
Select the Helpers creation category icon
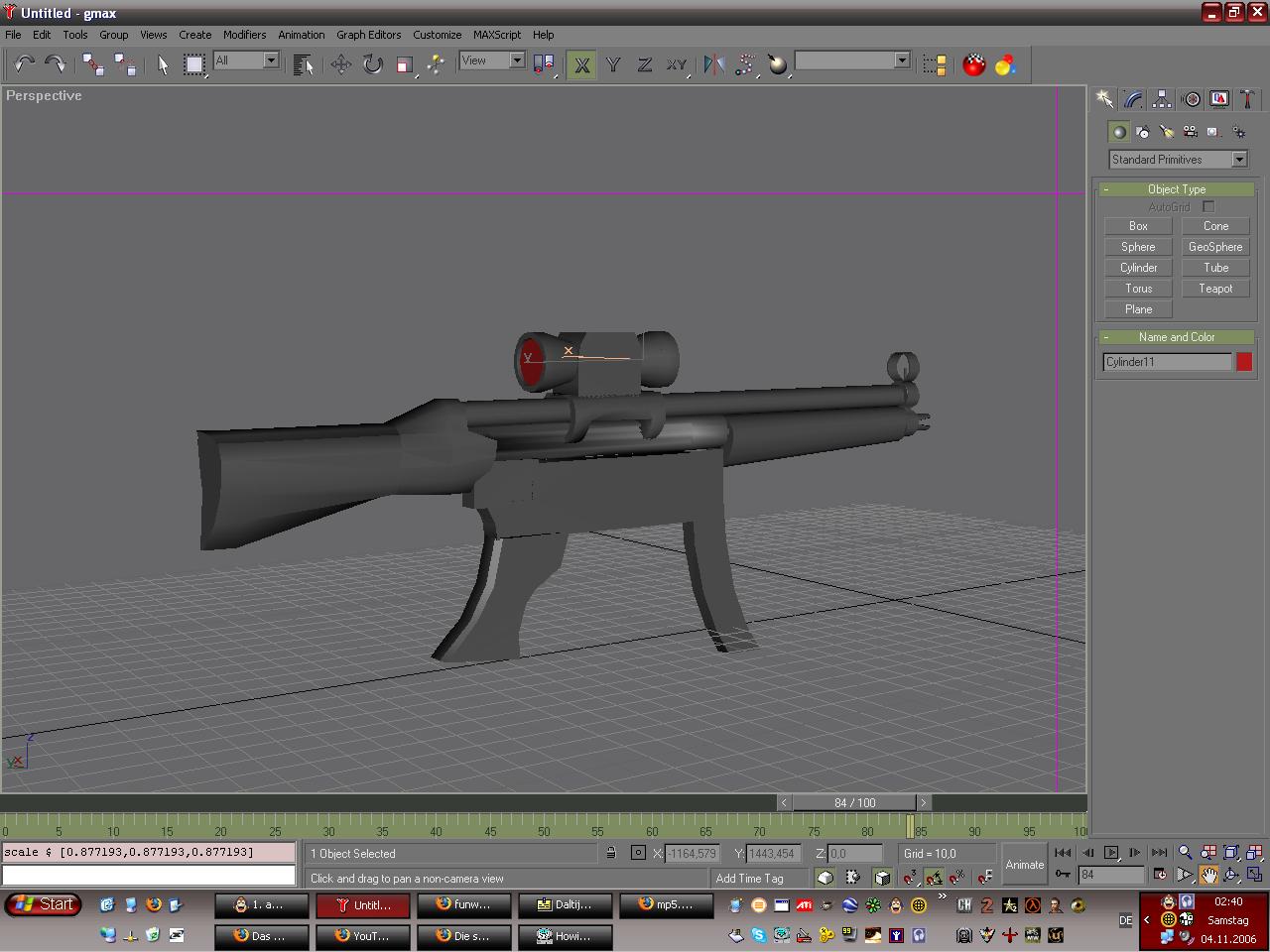1214,131
